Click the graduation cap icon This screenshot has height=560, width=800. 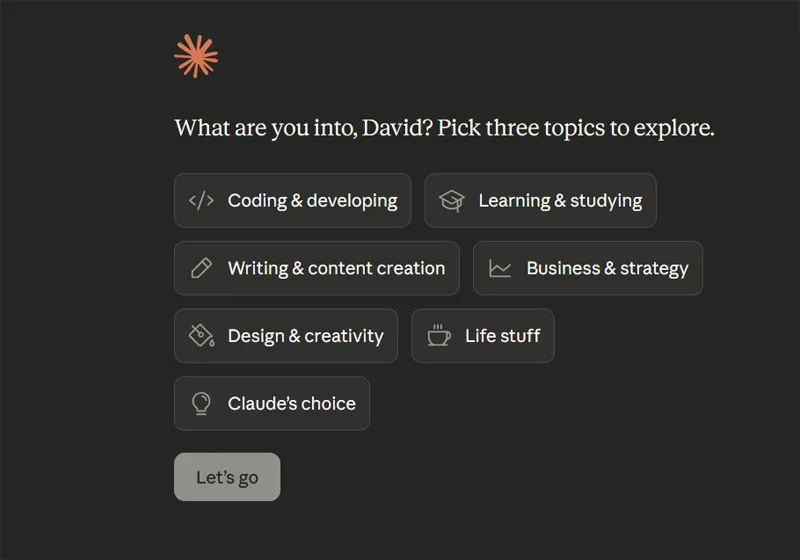[452, 200]
